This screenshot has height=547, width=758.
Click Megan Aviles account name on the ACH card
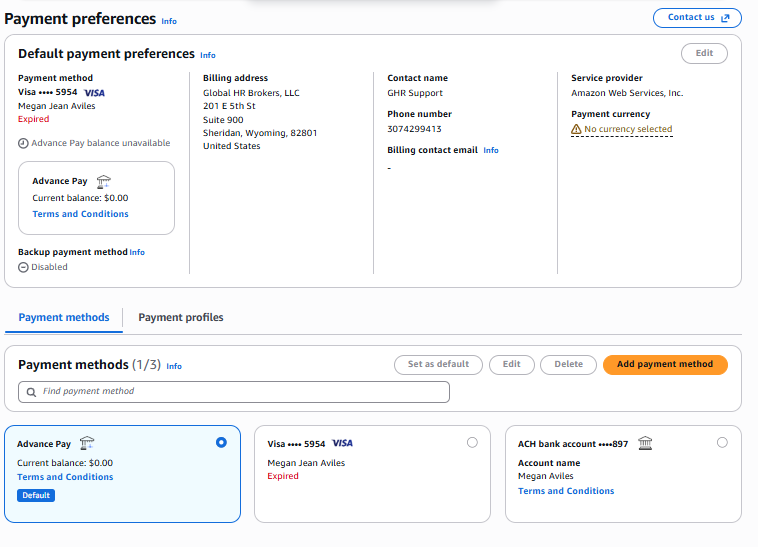click(x=545, y=476)
